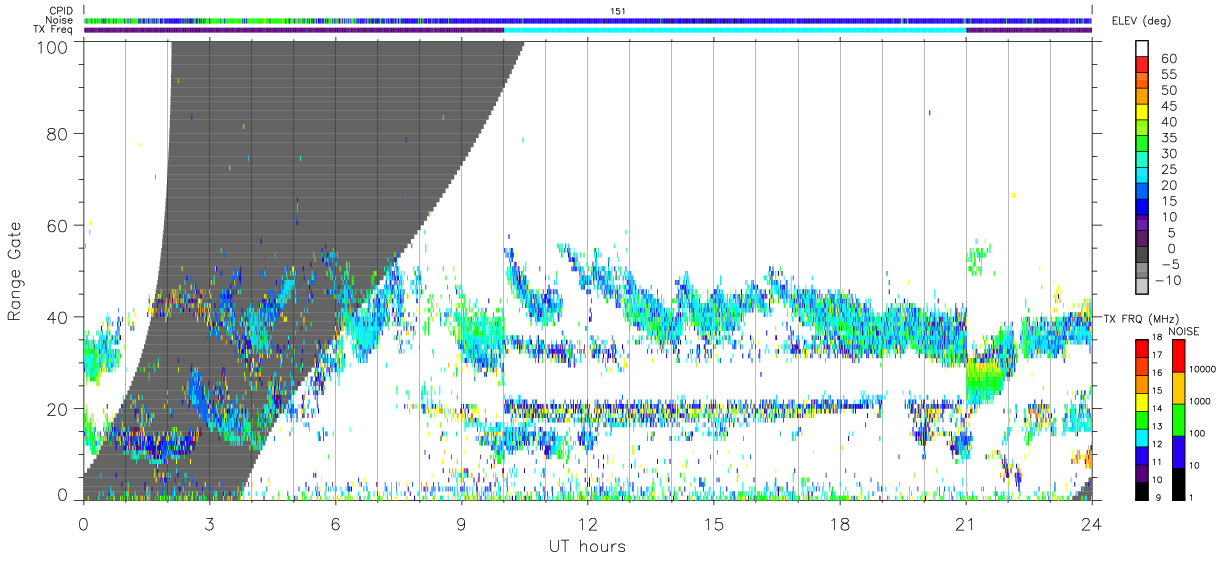Click the 'Noise' label at top left
This screenshot has height=567, width=1228.
click(x=61, y=20)
